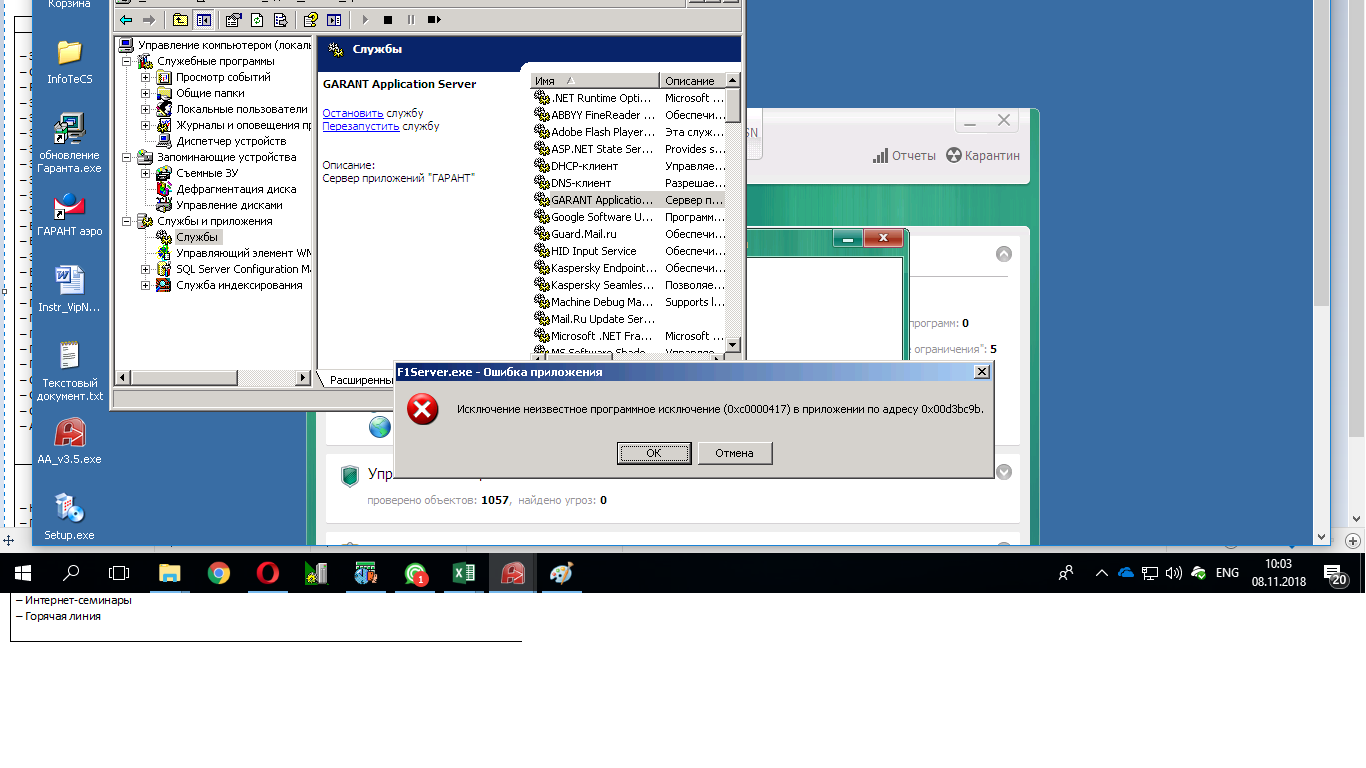The height and width of the screenshot is (768, 1366).
Task: Click the up-one-level folder toolbar icon
Action: pos(180,19)
